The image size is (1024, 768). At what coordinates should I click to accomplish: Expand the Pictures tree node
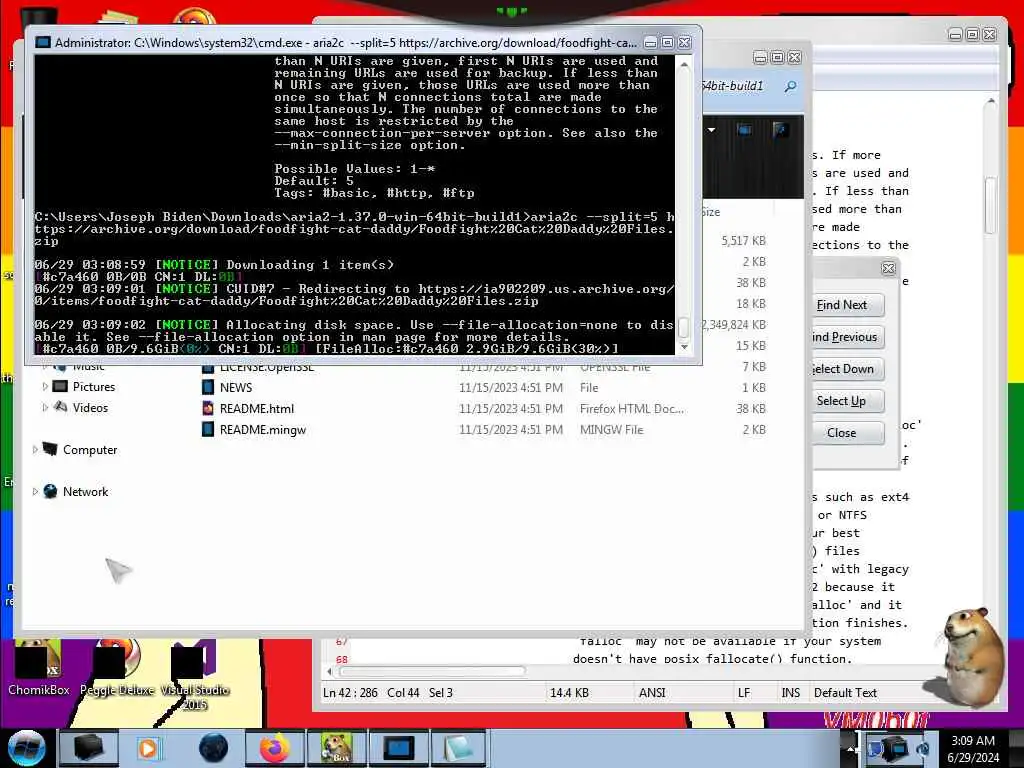coord(44,387)
